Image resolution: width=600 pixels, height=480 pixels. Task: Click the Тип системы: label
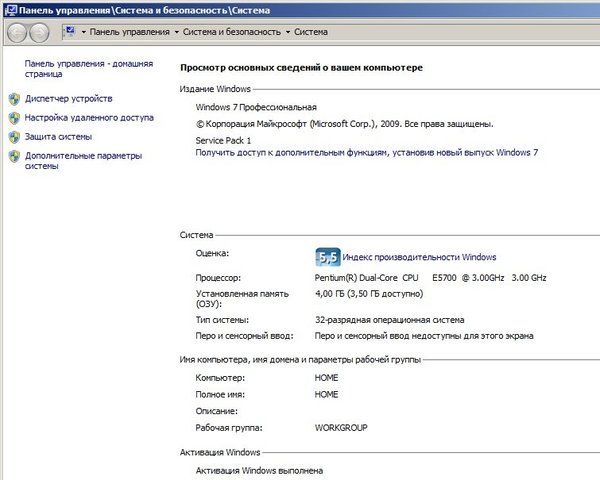pyautogui.click(x=222, y=320)
